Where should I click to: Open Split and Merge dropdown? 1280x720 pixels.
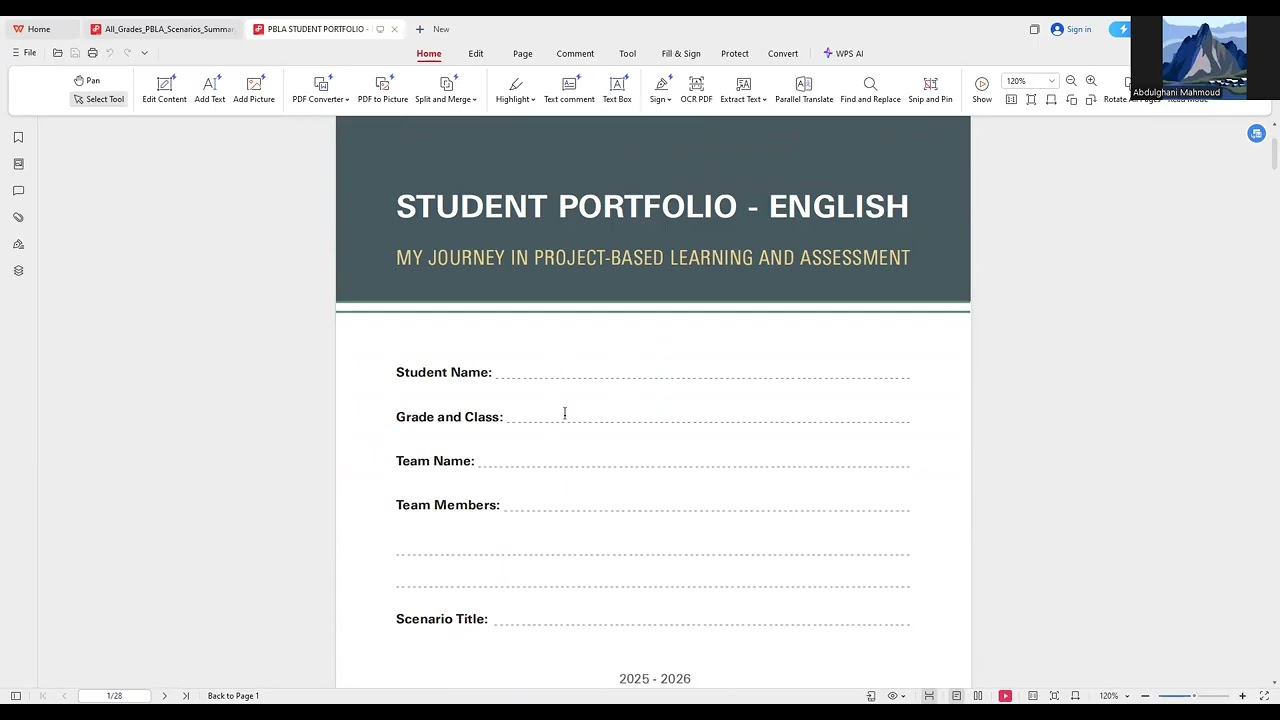(446, 90)
